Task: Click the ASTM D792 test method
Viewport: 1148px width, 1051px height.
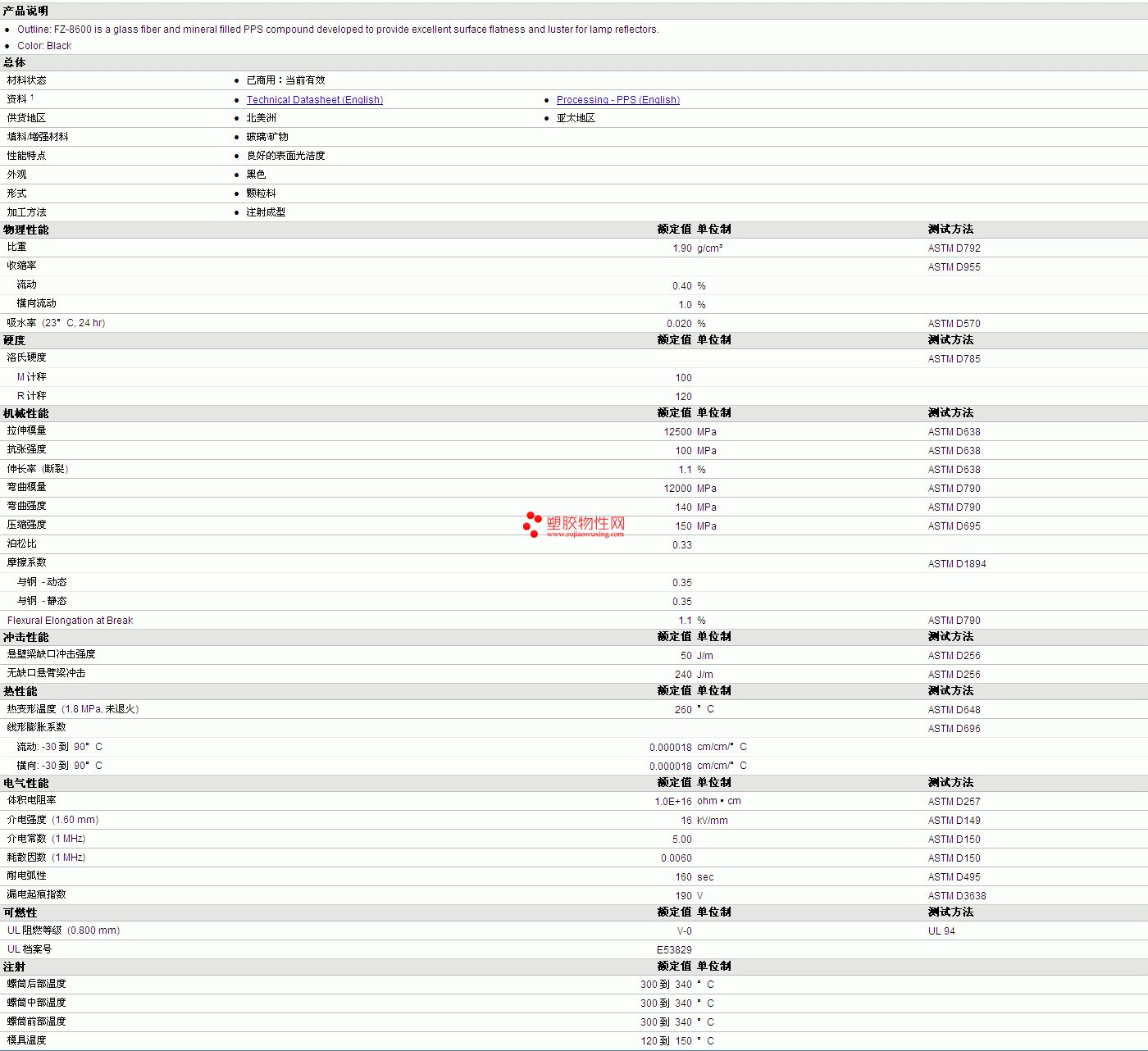Action: (954, 248)
